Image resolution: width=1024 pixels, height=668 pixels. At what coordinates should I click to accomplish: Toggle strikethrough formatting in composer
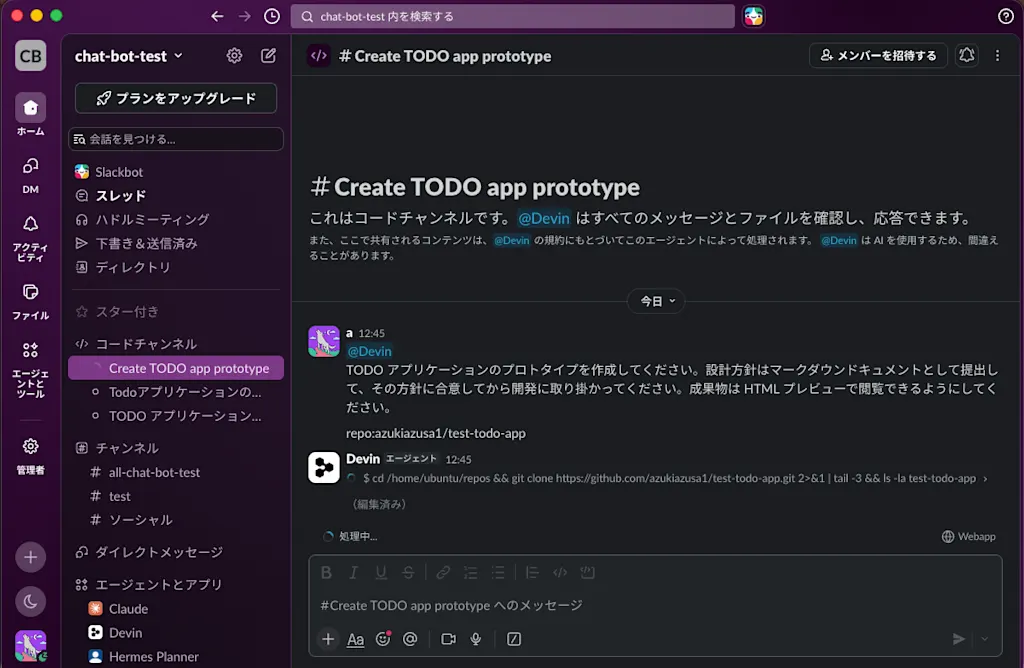(408, 573)
